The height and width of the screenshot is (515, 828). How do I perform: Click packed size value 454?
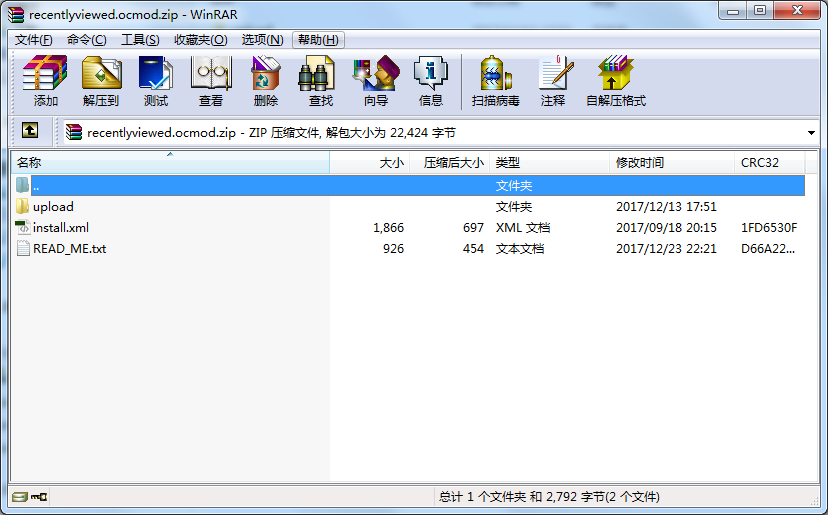pos(473,249)
